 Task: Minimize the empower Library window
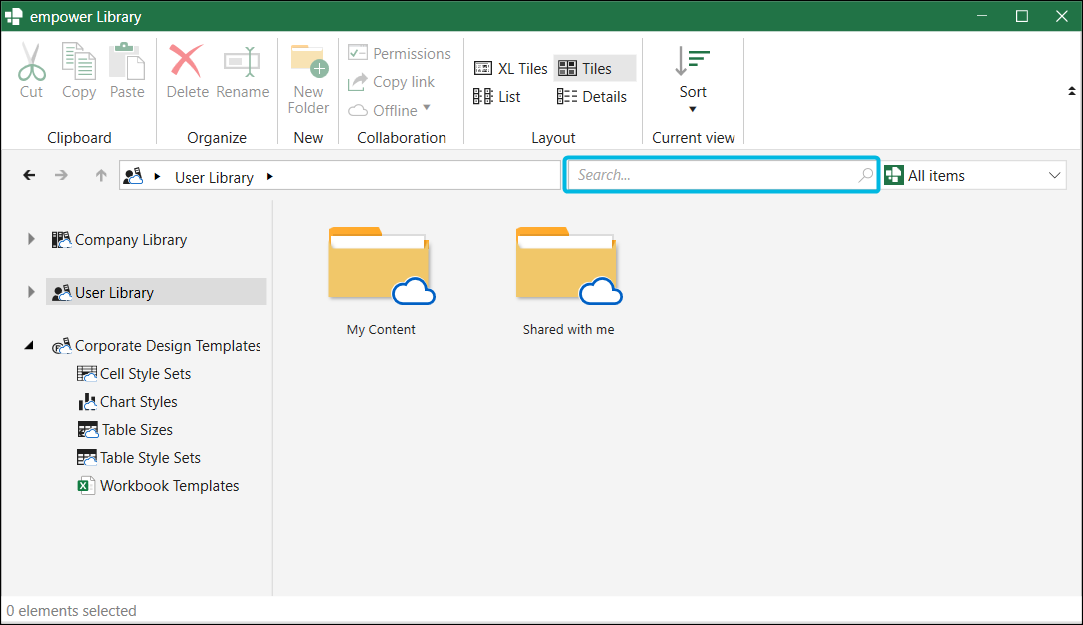tap(982, 16)
